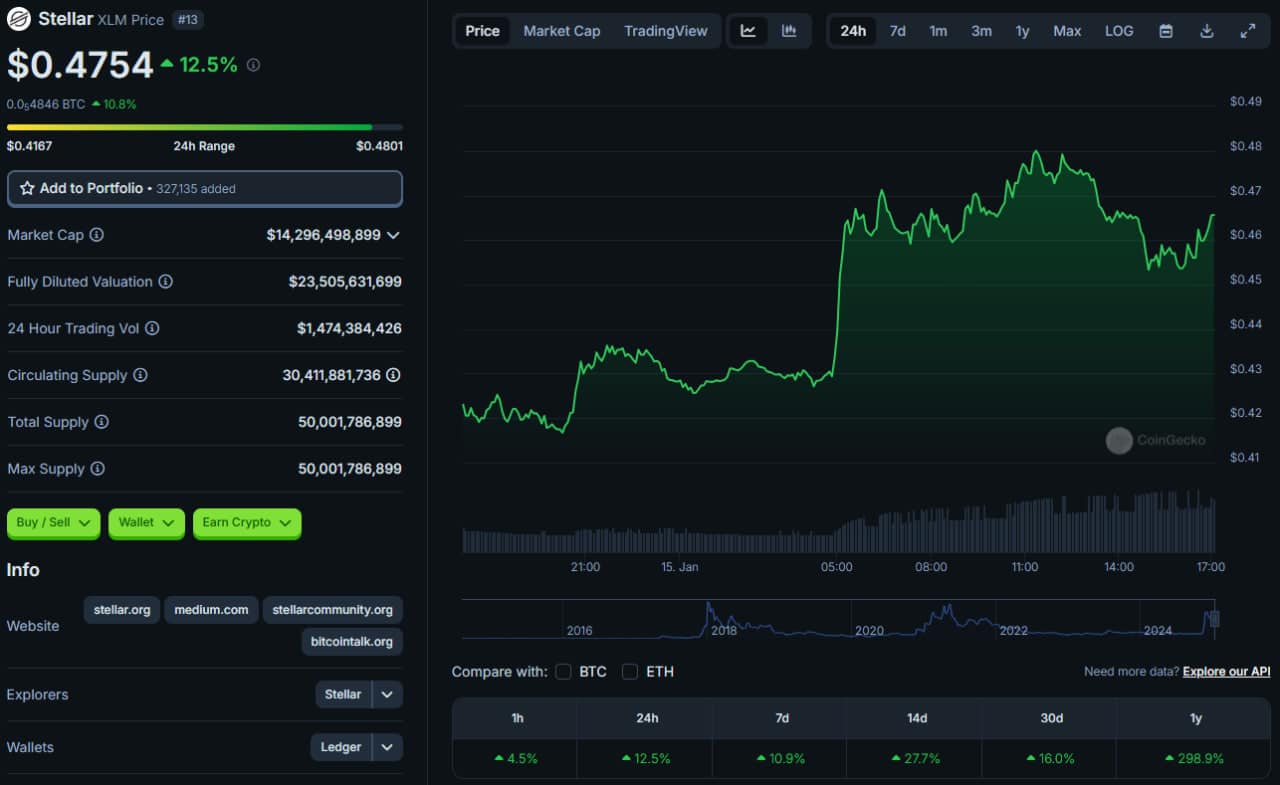The width and height of the screenshot is (1280, 785).
Task: Click the star icon in Add to Portfolio
Action: click(x=27, y=188)
